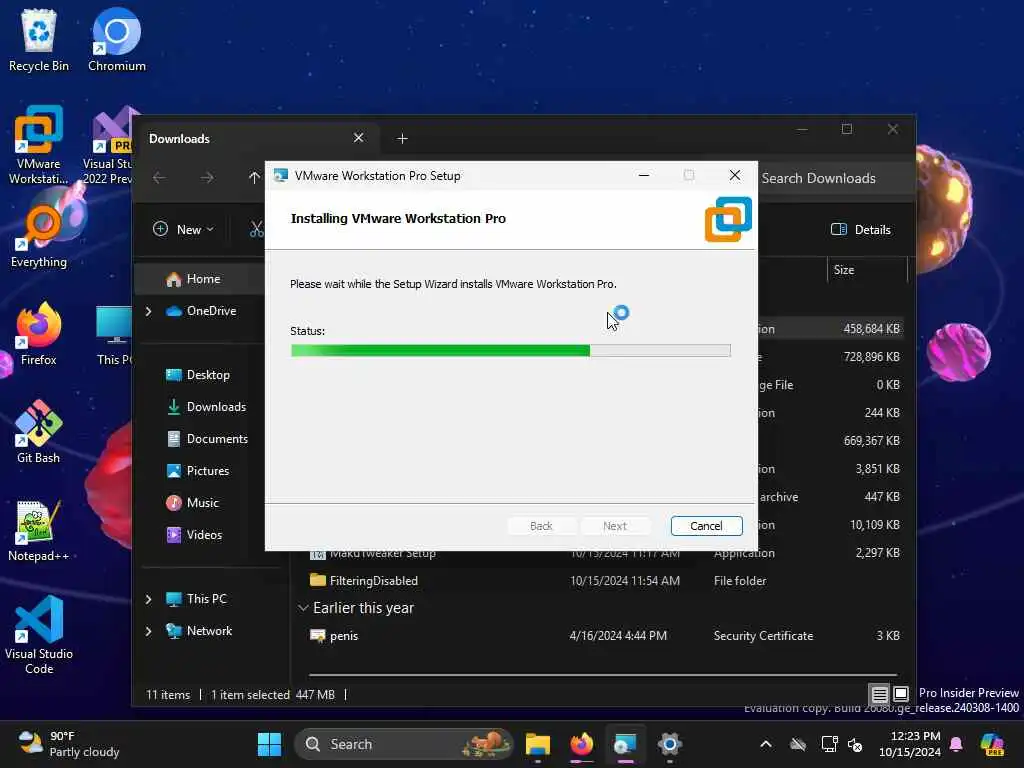Click the taskbar Search box

pos(404,744)
